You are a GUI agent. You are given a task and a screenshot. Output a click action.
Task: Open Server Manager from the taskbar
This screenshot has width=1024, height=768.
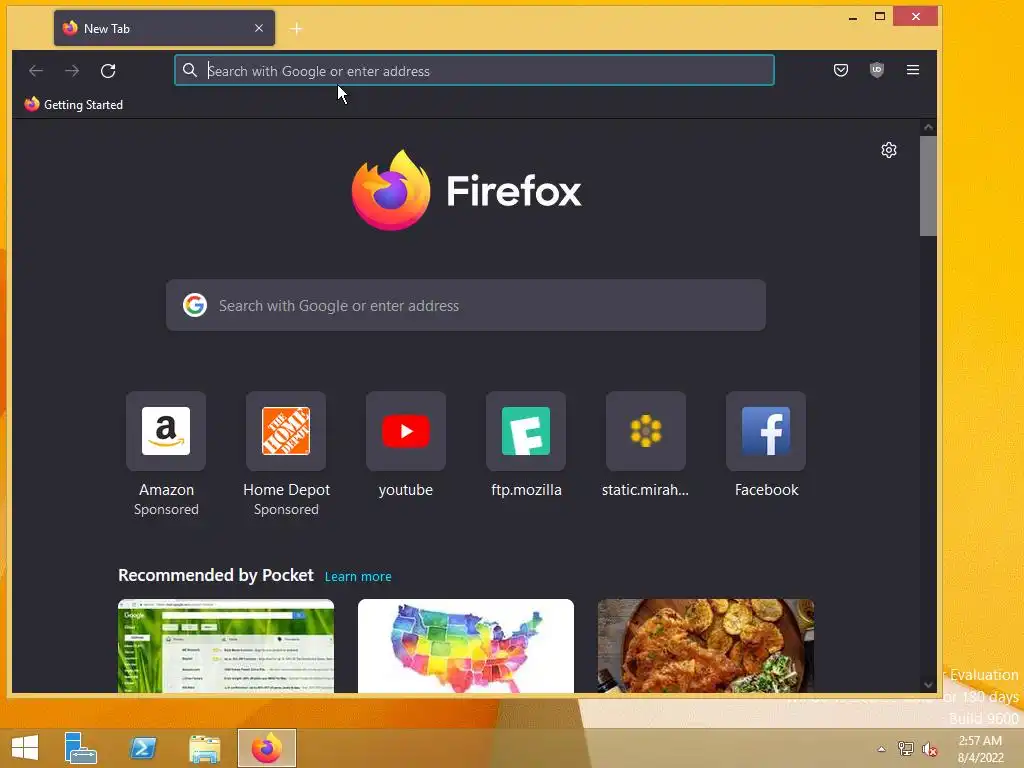(x=80, y=748)
